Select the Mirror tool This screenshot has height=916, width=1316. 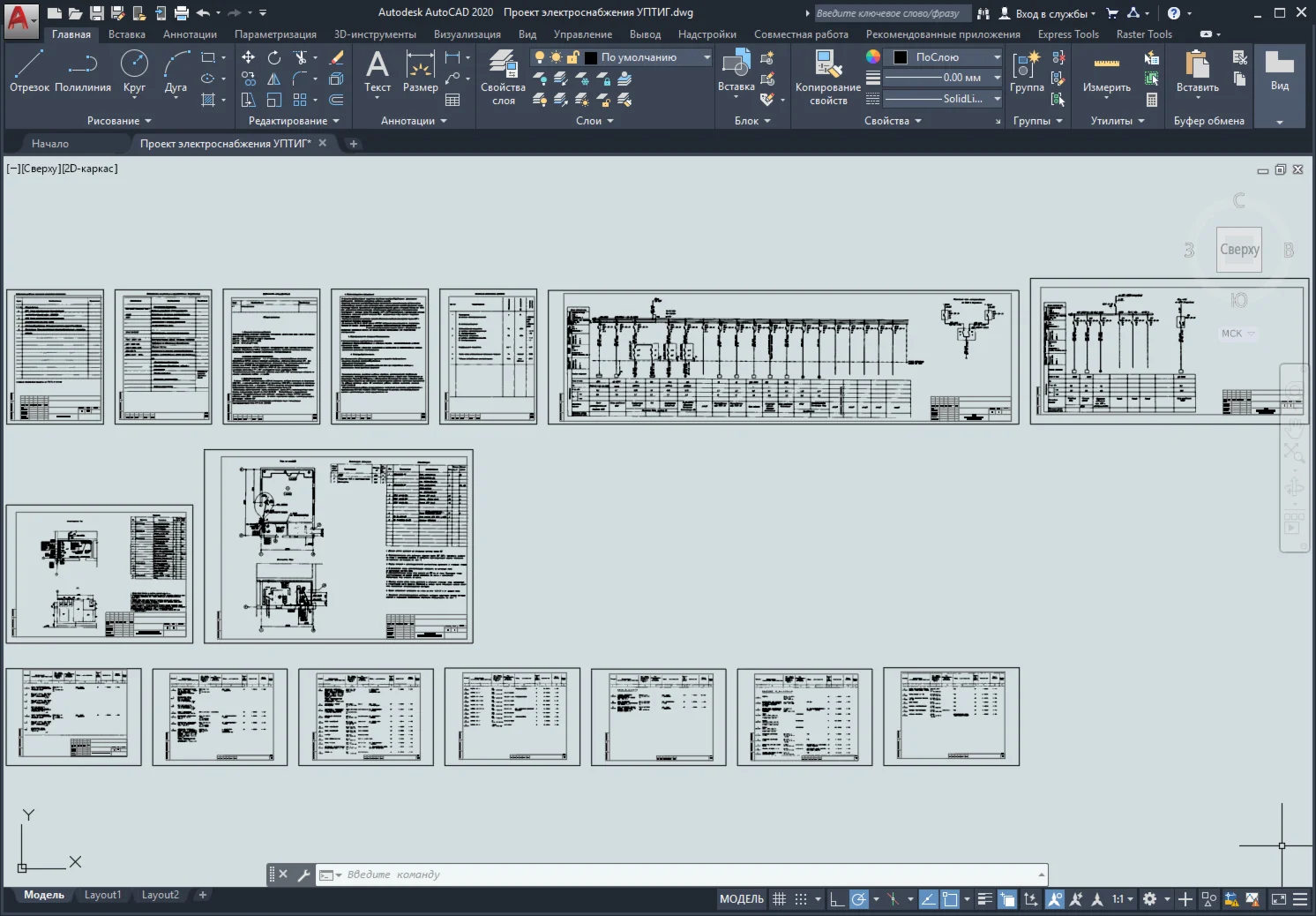(274, 79)
